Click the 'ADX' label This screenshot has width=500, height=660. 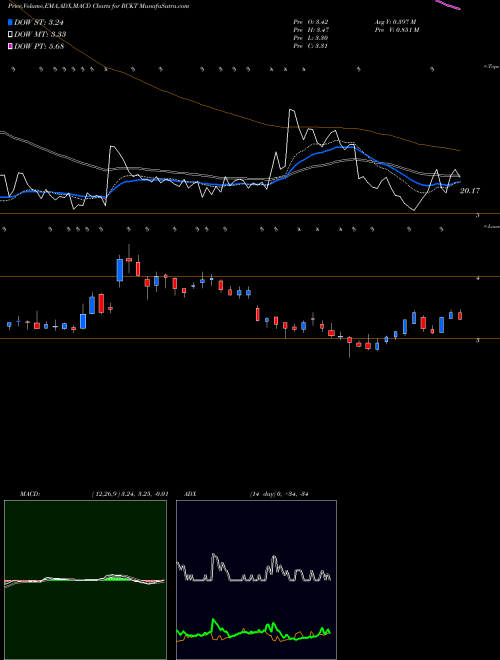190,494
